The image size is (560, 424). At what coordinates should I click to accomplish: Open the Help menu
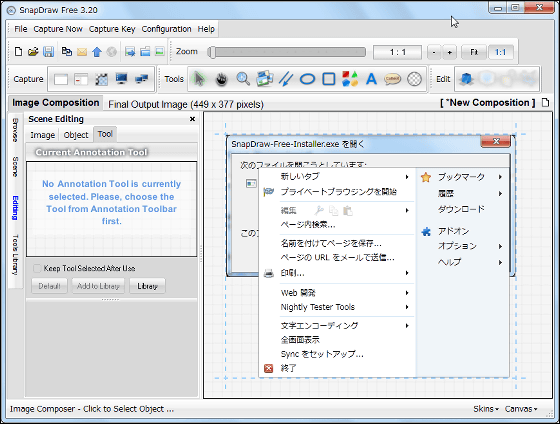(206, 29)
